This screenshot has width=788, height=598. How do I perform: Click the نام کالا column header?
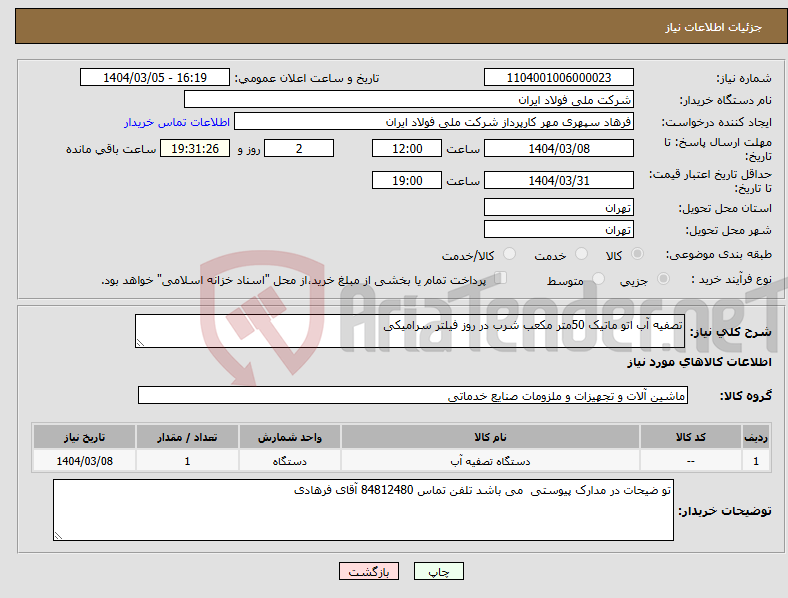[490, 437]
